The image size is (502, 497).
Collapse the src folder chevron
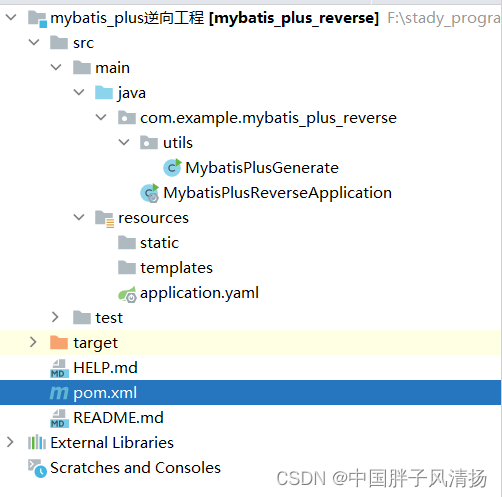pyautogui.click(x=34, y=42)
